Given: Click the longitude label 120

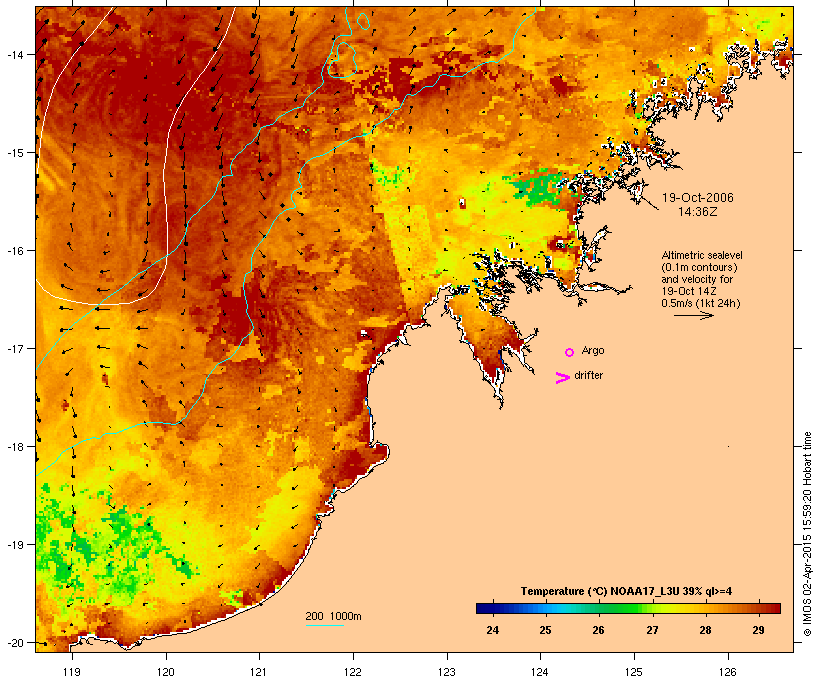Looking at the screenshot, I should point(166,672).
